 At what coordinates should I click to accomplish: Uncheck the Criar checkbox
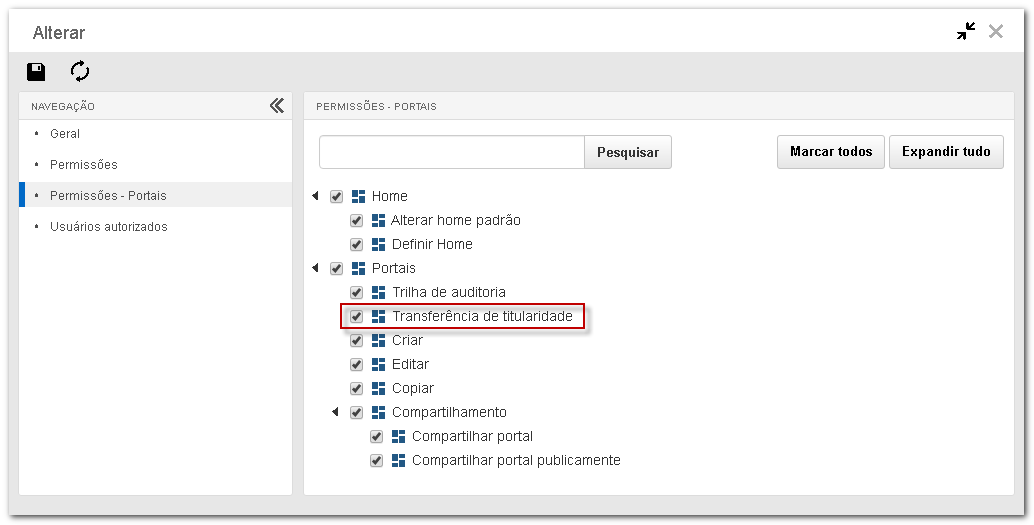356,340
